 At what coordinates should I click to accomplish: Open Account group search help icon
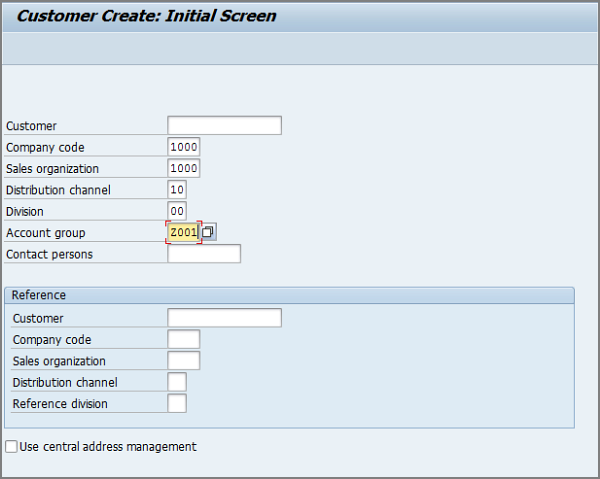coord(208,232)
